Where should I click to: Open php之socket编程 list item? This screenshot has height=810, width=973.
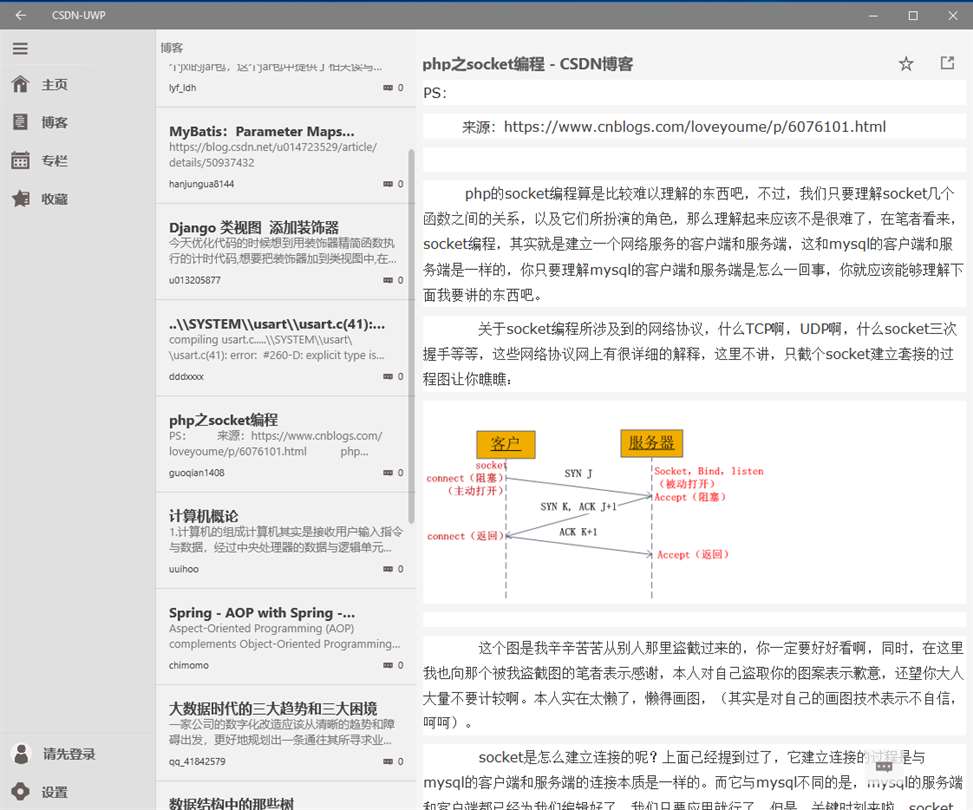[285, 444]
